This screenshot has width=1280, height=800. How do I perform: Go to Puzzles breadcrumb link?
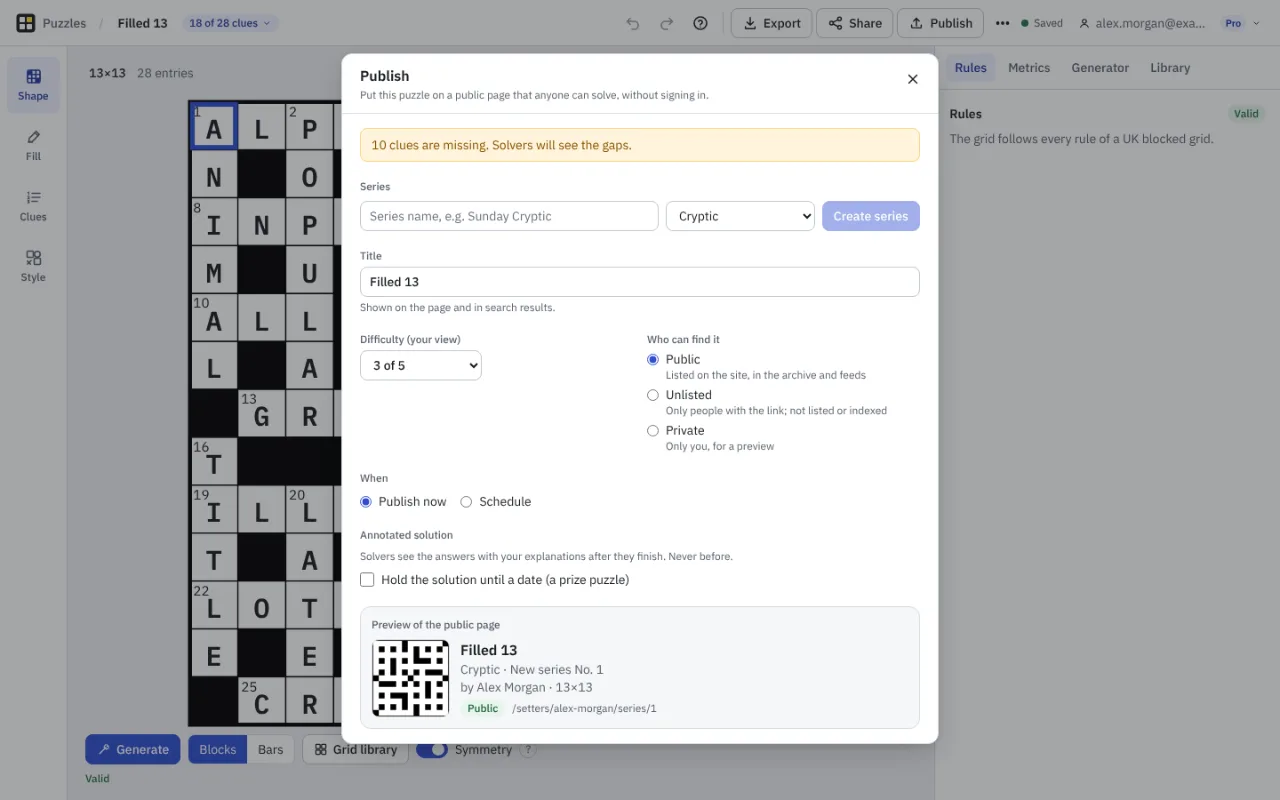point(64,23)
